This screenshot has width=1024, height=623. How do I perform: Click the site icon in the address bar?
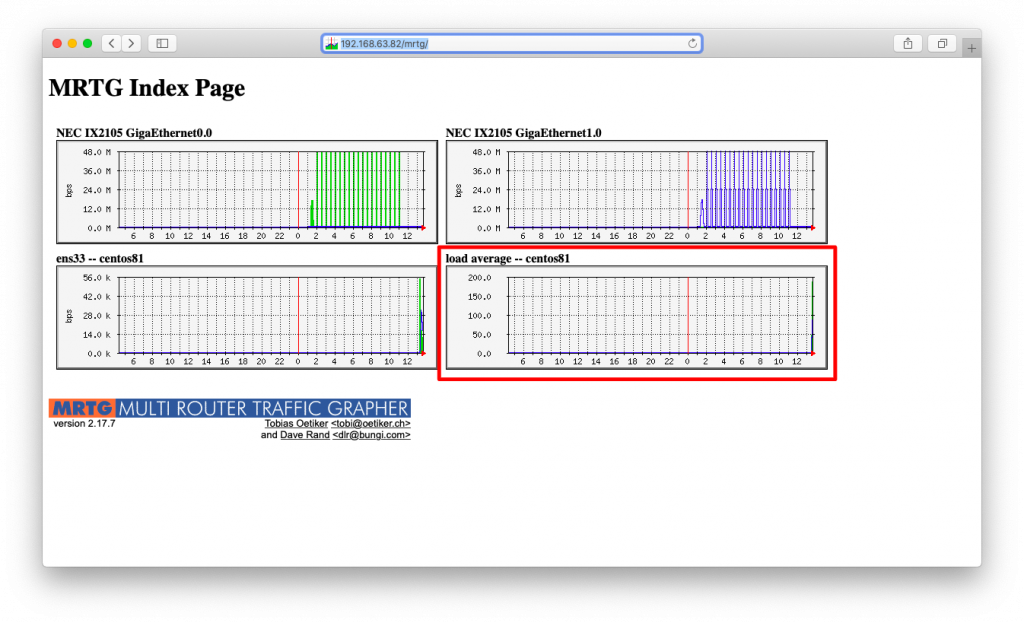[x=332, y=43]
